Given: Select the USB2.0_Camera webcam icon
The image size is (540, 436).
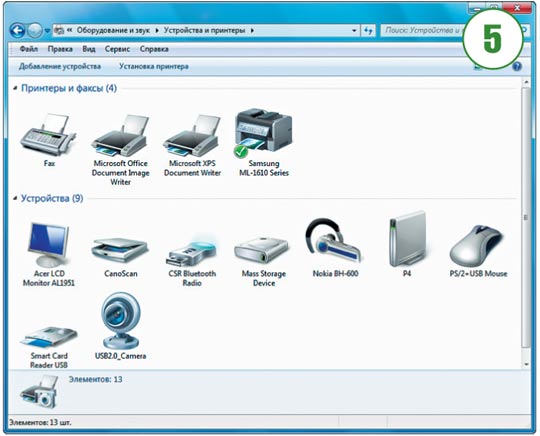Looking at the screenshot, I should (x=121, y=321).
